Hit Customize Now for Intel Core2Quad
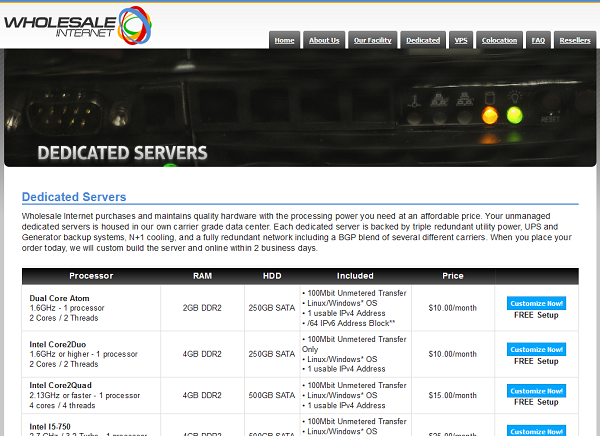Image resolution: width=600 pixels, height=436 pixels. pyautogui.click(x=536, y=391)
